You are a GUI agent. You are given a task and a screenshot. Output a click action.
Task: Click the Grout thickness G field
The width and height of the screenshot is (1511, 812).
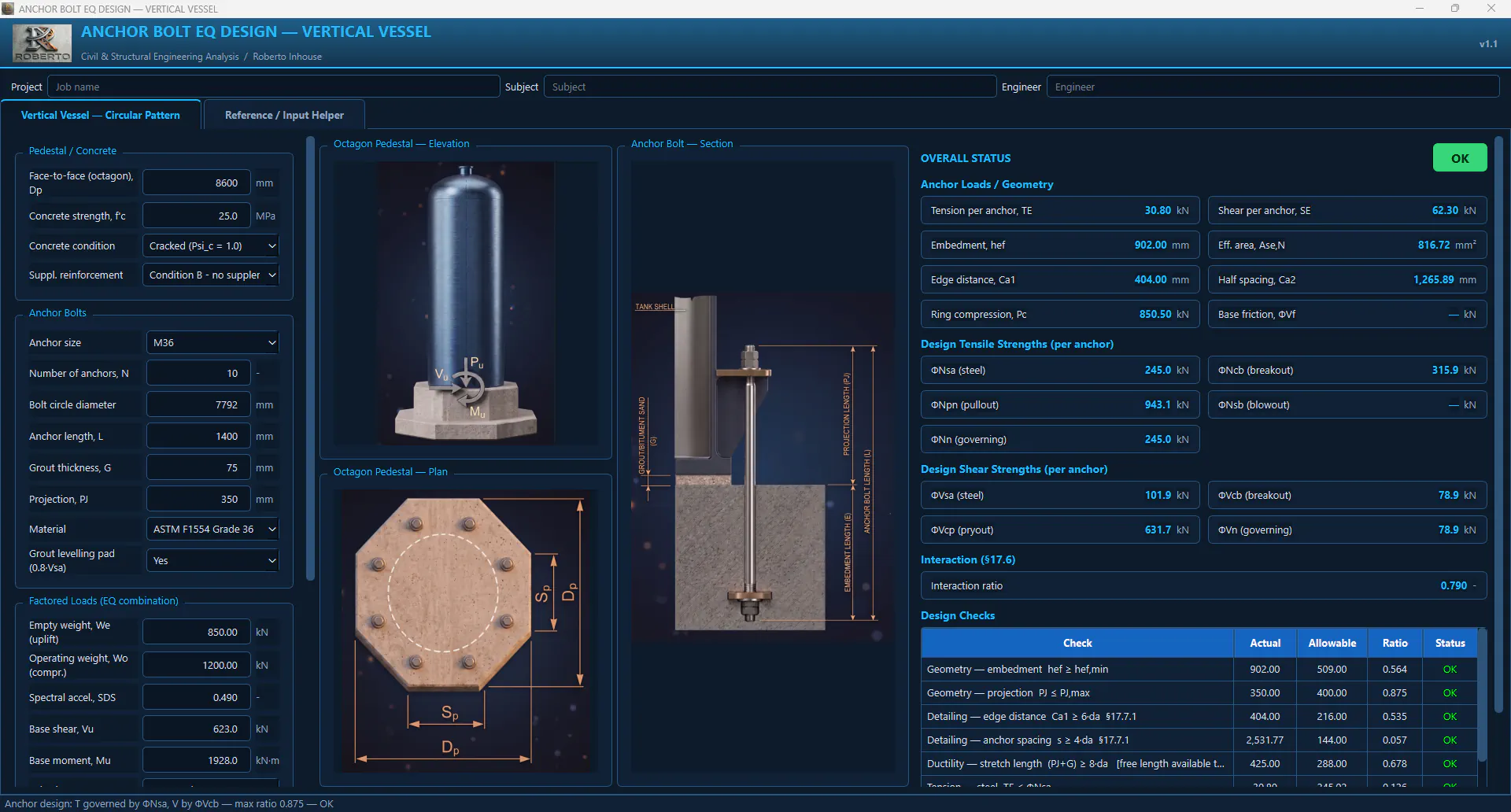click(198, 467)
